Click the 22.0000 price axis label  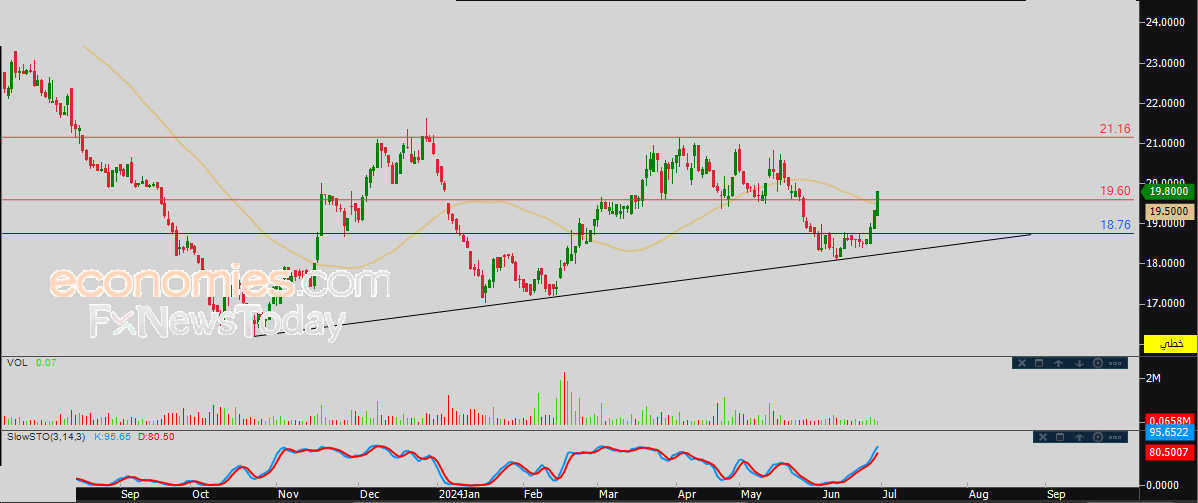(1166, 102)
